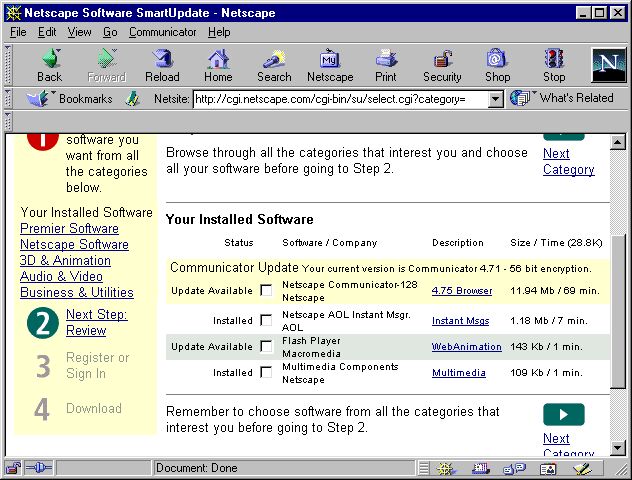Open the 3D & Animation link
The width and height of the screenshot is (632, 480).
(x=65, y=261)
